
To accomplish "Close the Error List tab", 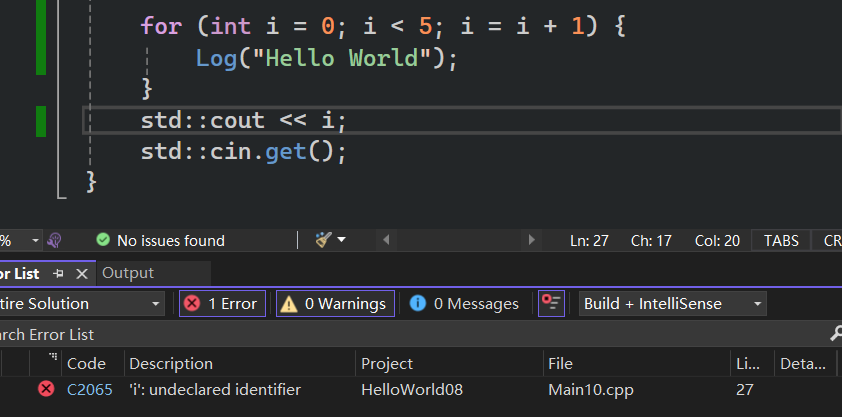I will [82, 273].
